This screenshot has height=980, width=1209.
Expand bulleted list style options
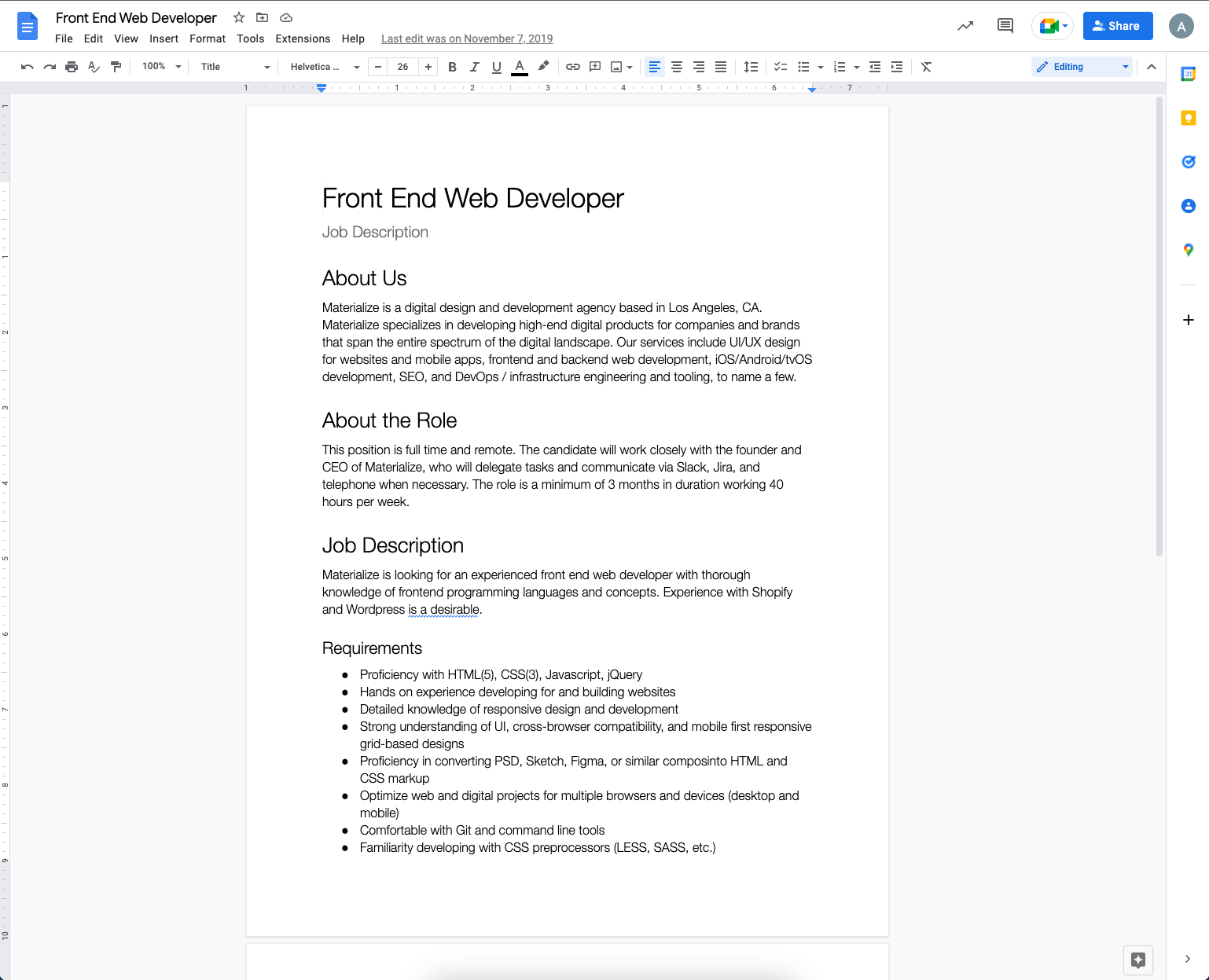(820, 67)
